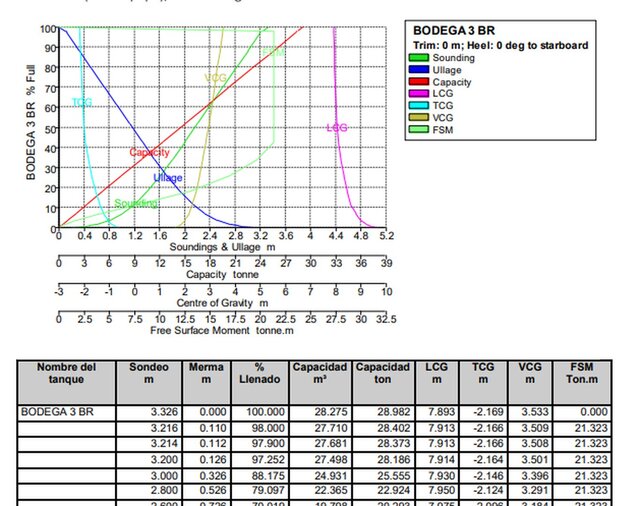Click the 'Soundings & Ullage m' axis title
Image resolution: width=640 pixels, height=506 pixels.
pos(222,247)
